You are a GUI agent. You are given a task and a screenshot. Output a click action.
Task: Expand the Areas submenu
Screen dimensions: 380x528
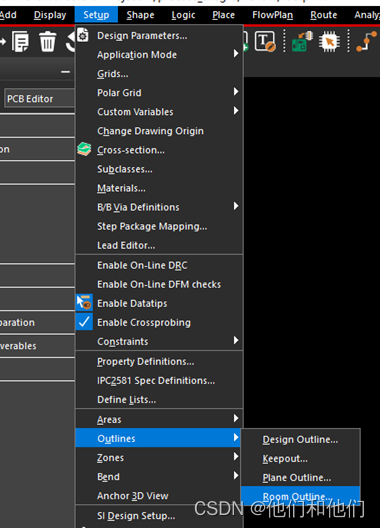[x=159, y=420]
